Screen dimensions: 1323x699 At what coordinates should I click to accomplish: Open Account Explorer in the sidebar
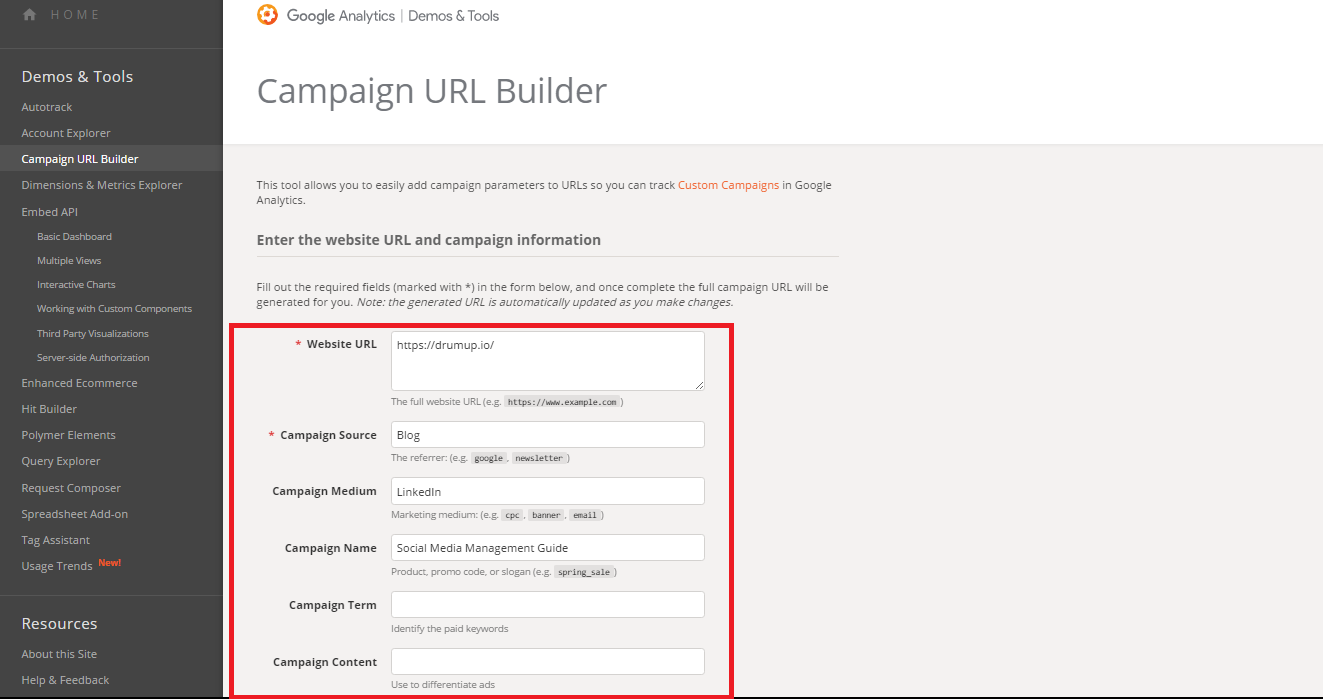click(66, 133)
